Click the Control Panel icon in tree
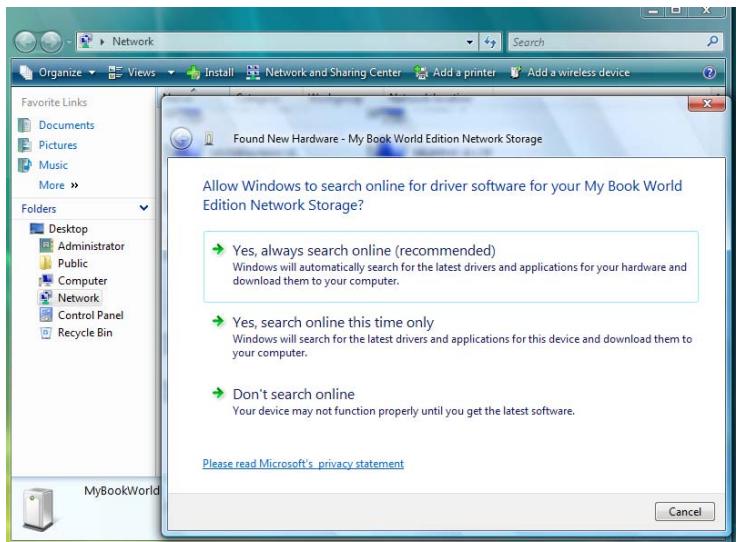737x542 pixels. click(46, 315)
